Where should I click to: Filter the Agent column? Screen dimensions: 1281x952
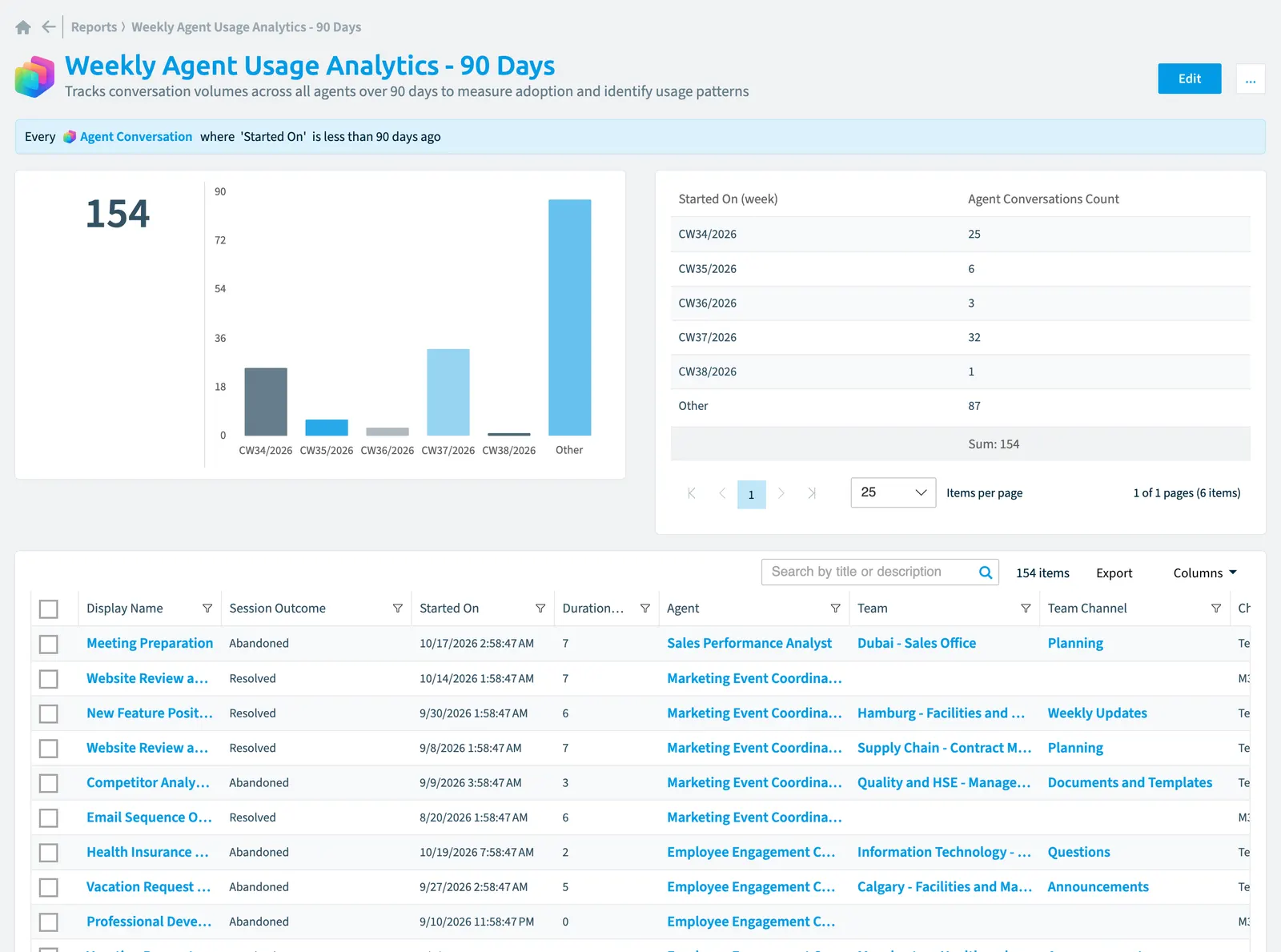pos(836,609)
